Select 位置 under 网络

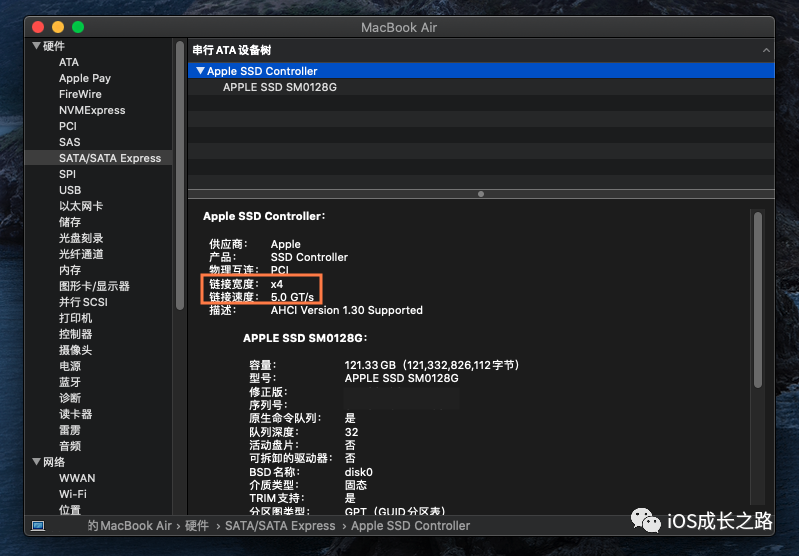point(70,510)
